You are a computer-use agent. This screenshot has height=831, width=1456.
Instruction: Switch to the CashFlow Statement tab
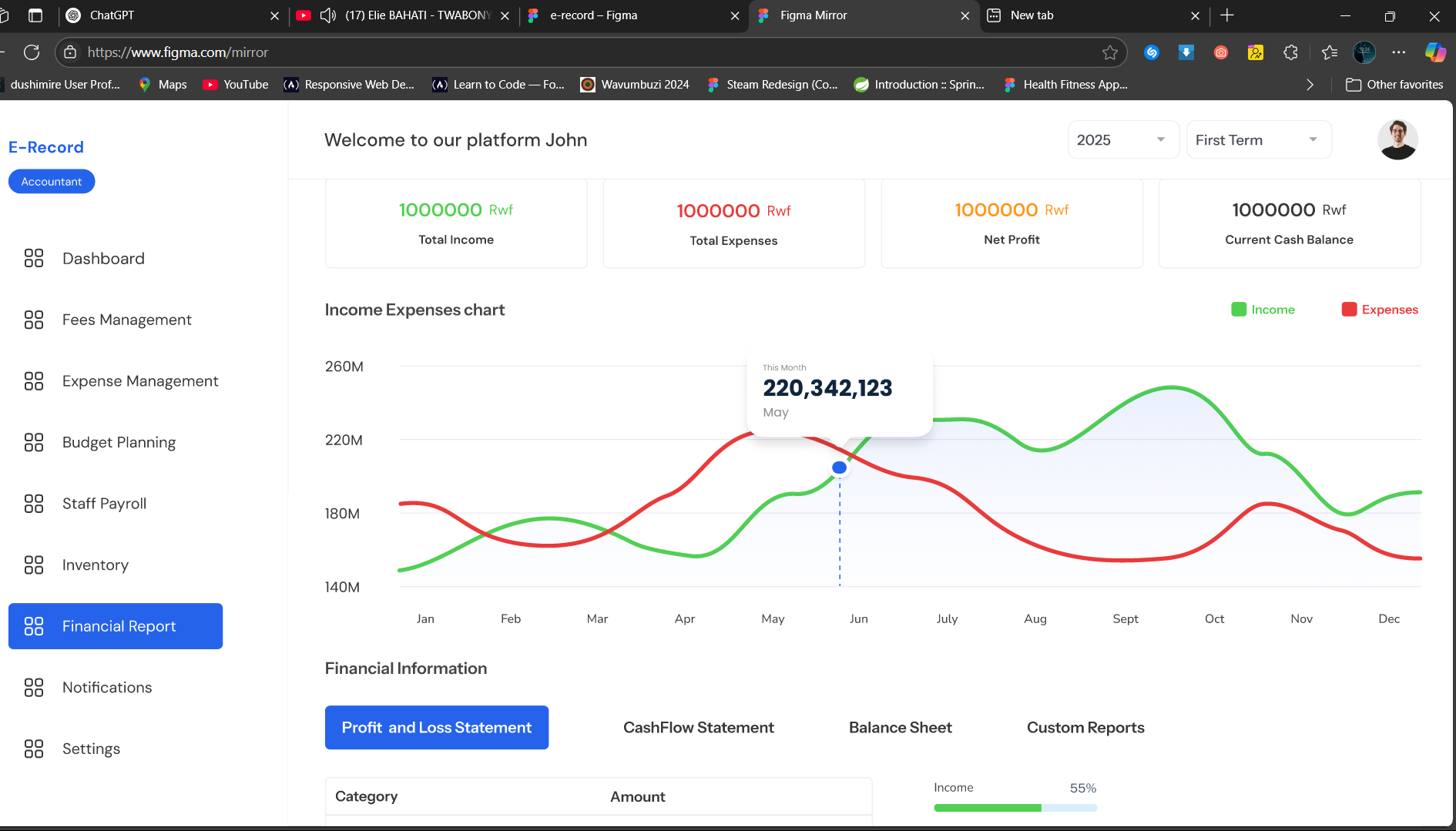(698, 728)
